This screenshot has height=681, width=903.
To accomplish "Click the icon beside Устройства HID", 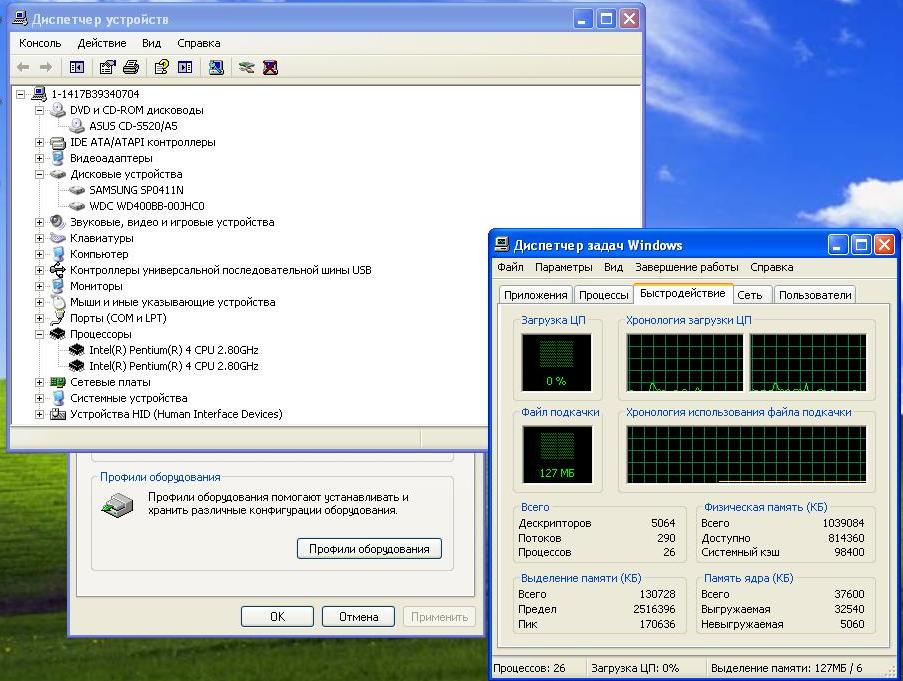I will tap(58, 414).
